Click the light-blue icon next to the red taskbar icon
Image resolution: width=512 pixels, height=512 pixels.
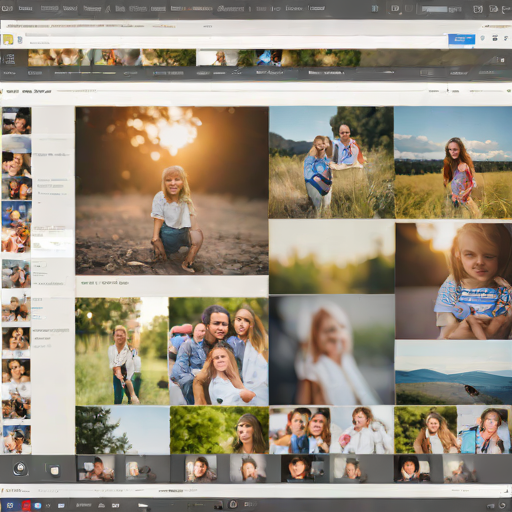(37, 506)
